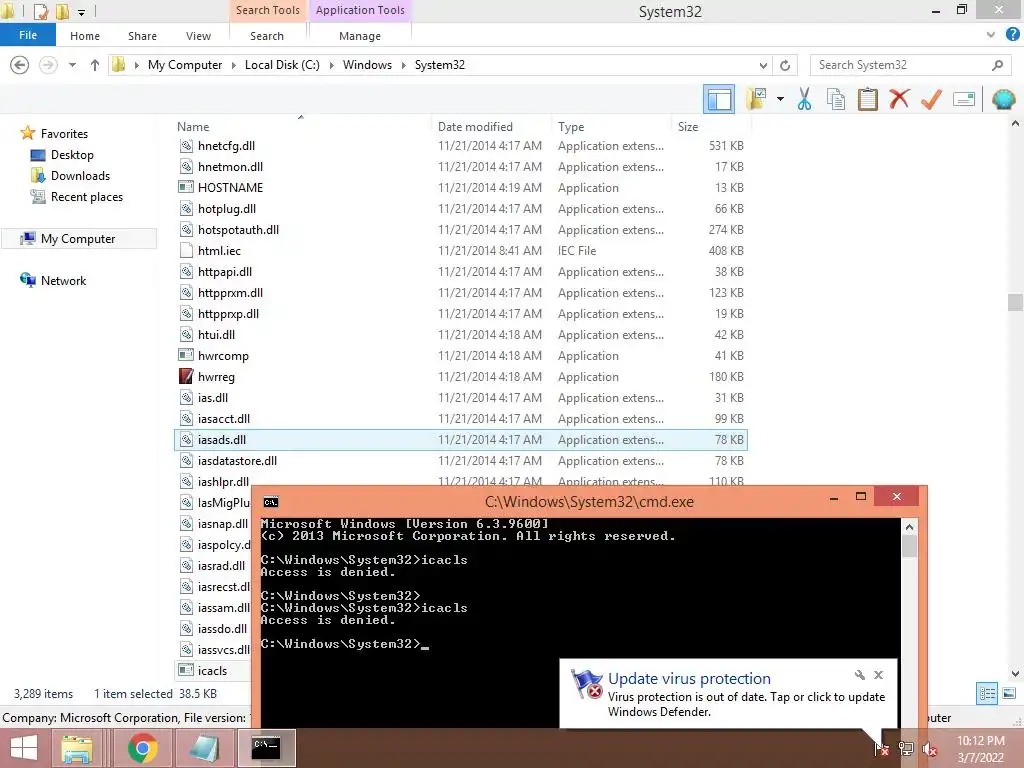Select Network in navigation pane

63,281
